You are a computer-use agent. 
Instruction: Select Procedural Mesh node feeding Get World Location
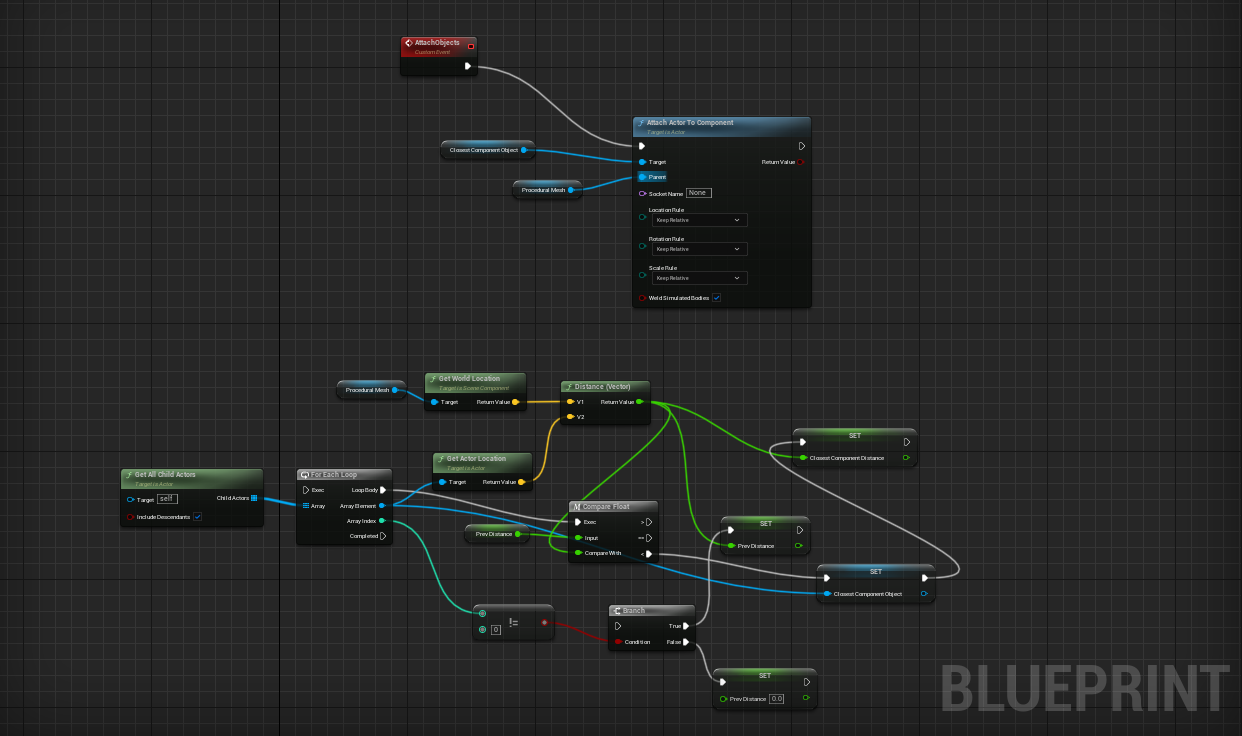click(372, 390)
